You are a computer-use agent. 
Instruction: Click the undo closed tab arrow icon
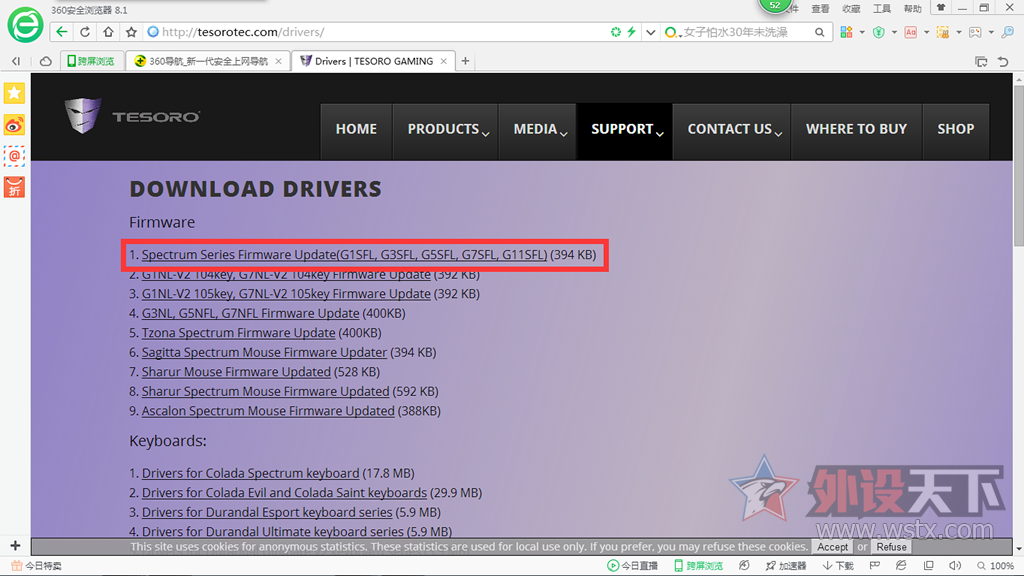pyautogui.click(x=1003, y=61)
